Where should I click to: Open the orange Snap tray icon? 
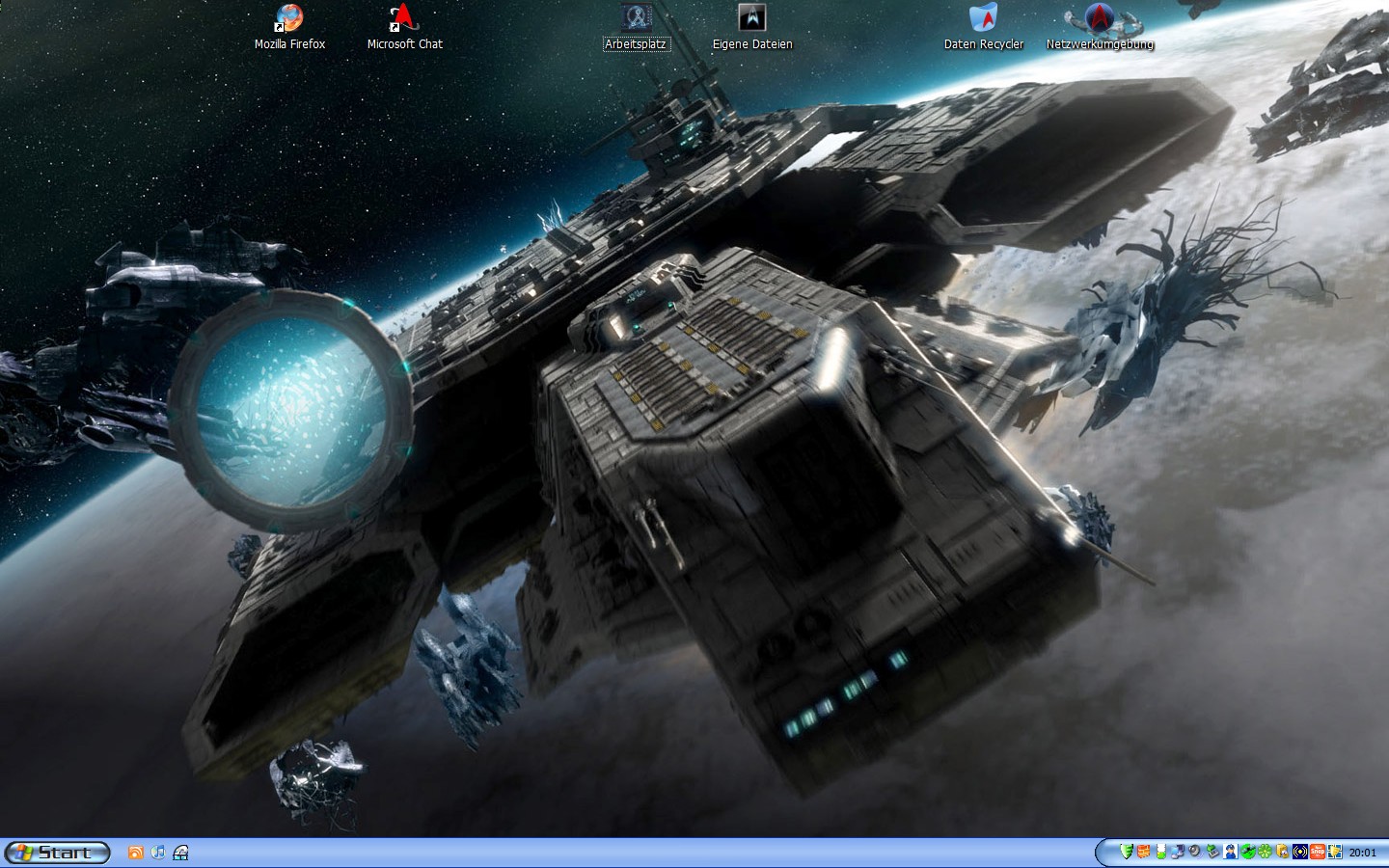coord(1318,852)
